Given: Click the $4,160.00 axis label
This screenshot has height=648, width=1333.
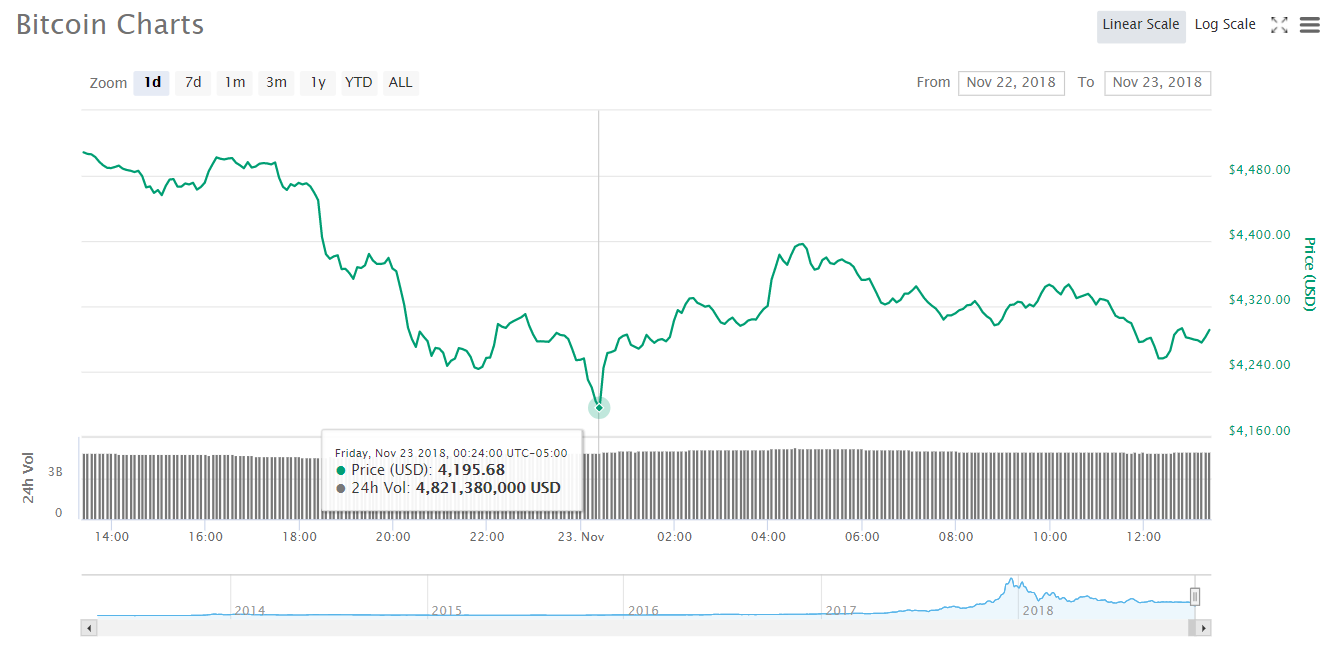Looking at the screenshot, I should [1259, 431].
